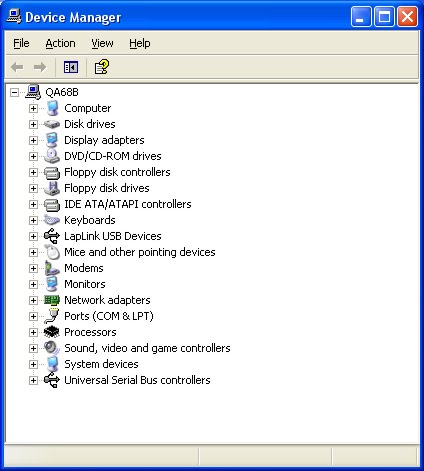Click the Properties help toolbar icon
Viewport: 424px width, 471px height.
[102, 67]
